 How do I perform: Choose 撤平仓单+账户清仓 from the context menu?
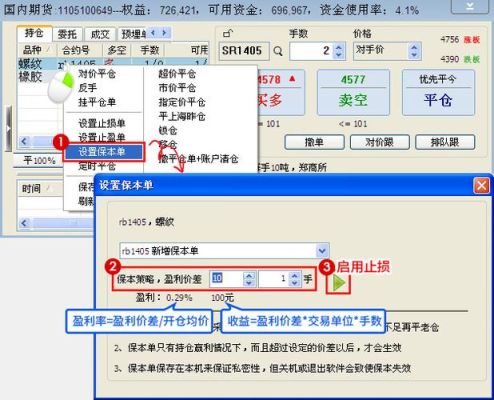[x=198, y=159]
